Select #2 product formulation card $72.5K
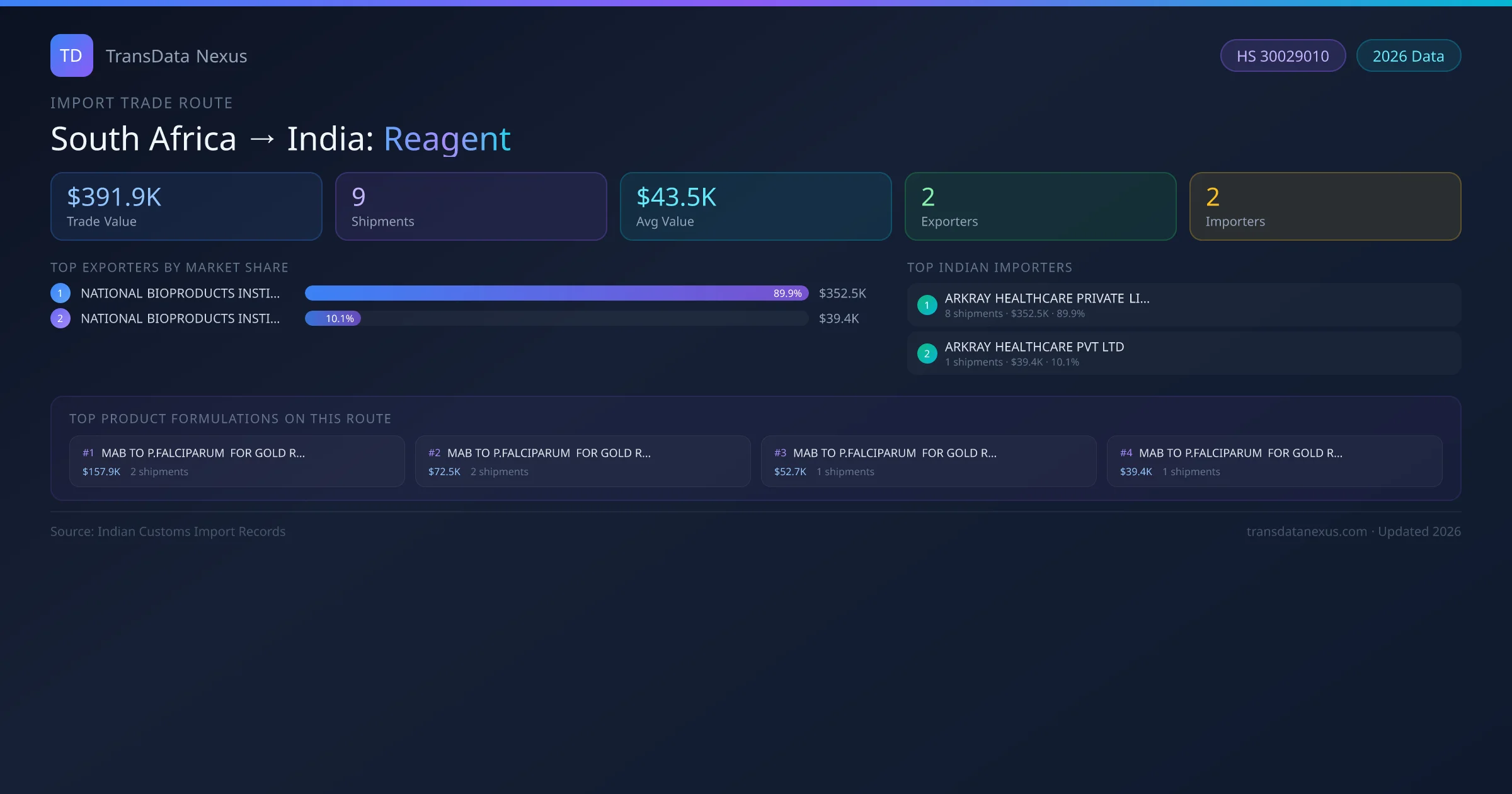This screenshot has height=794, width=1512. pos(583,461)
